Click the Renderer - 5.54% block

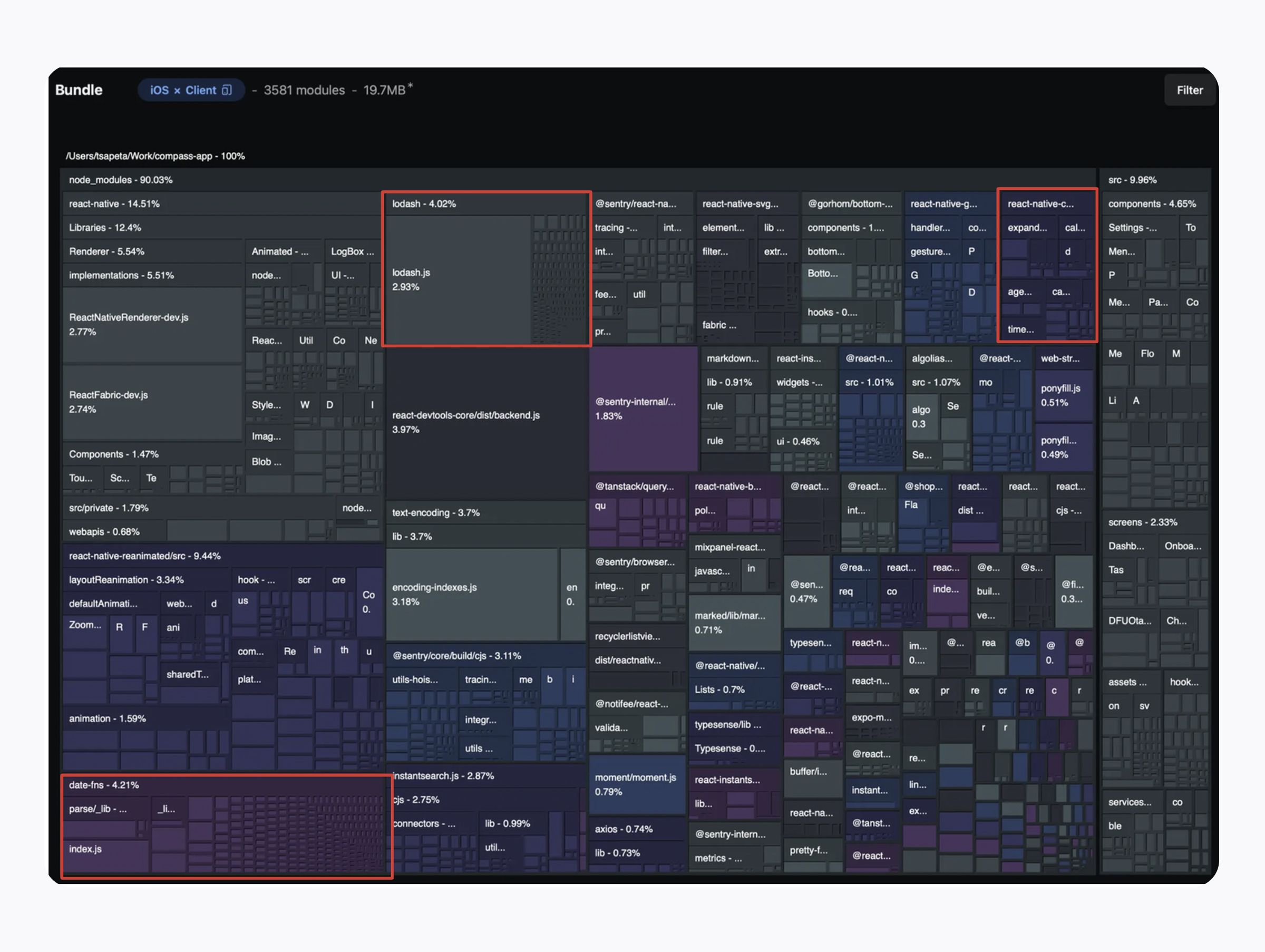(153, 251)
